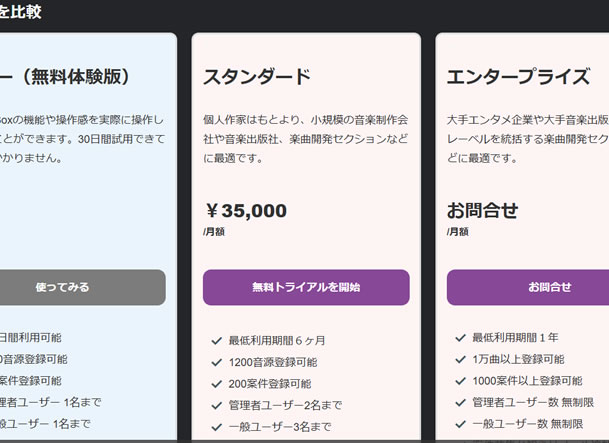Click the エンタープライズ plan description paragraph
The image size is (609, 443).
click(x=527, y=139)
